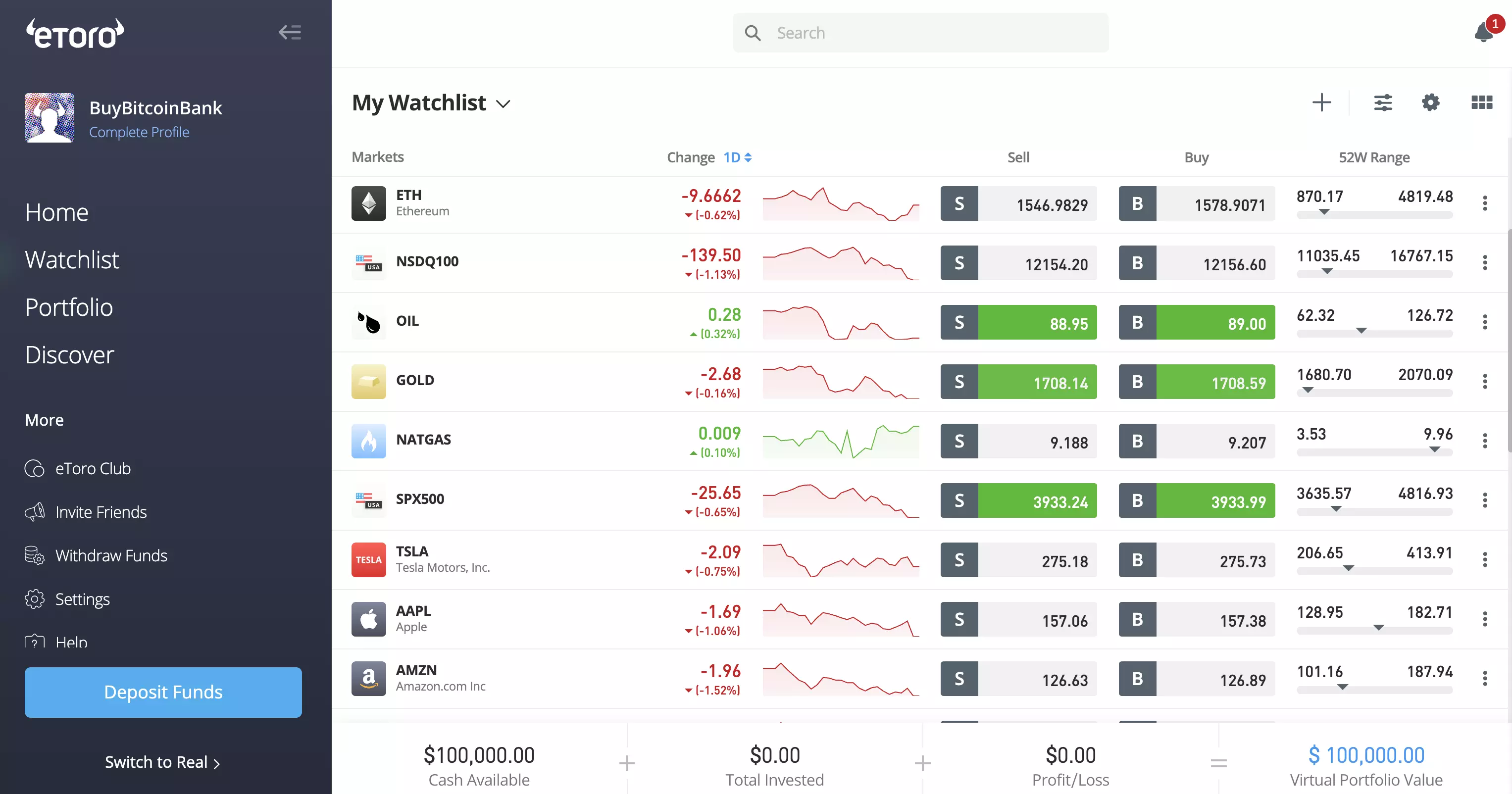
Task: Open NATGAS row three-dot menu
Action: (x=1485, y=441)
